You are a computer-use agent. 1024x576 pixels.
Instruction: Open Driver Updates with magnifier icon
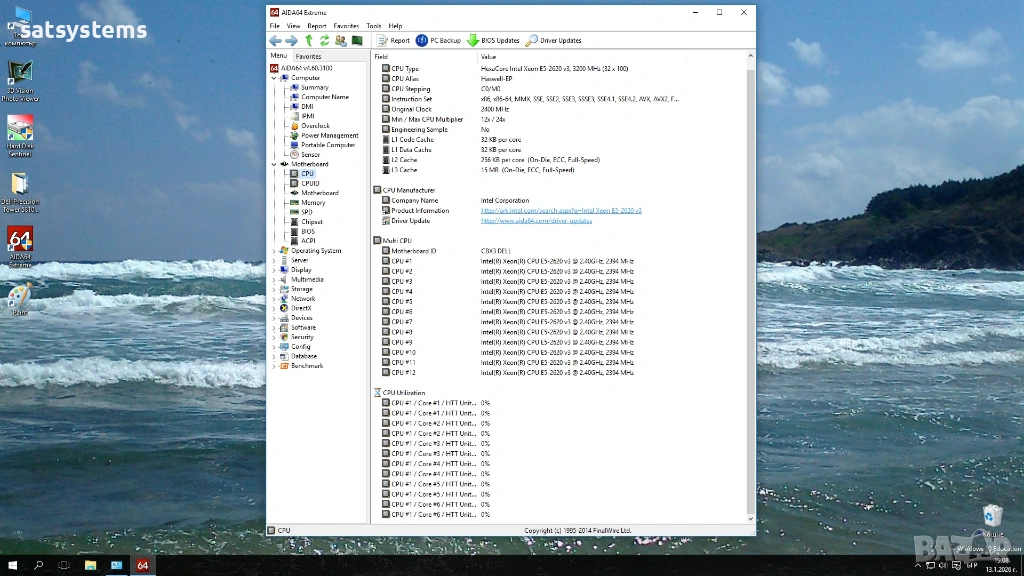532,41
